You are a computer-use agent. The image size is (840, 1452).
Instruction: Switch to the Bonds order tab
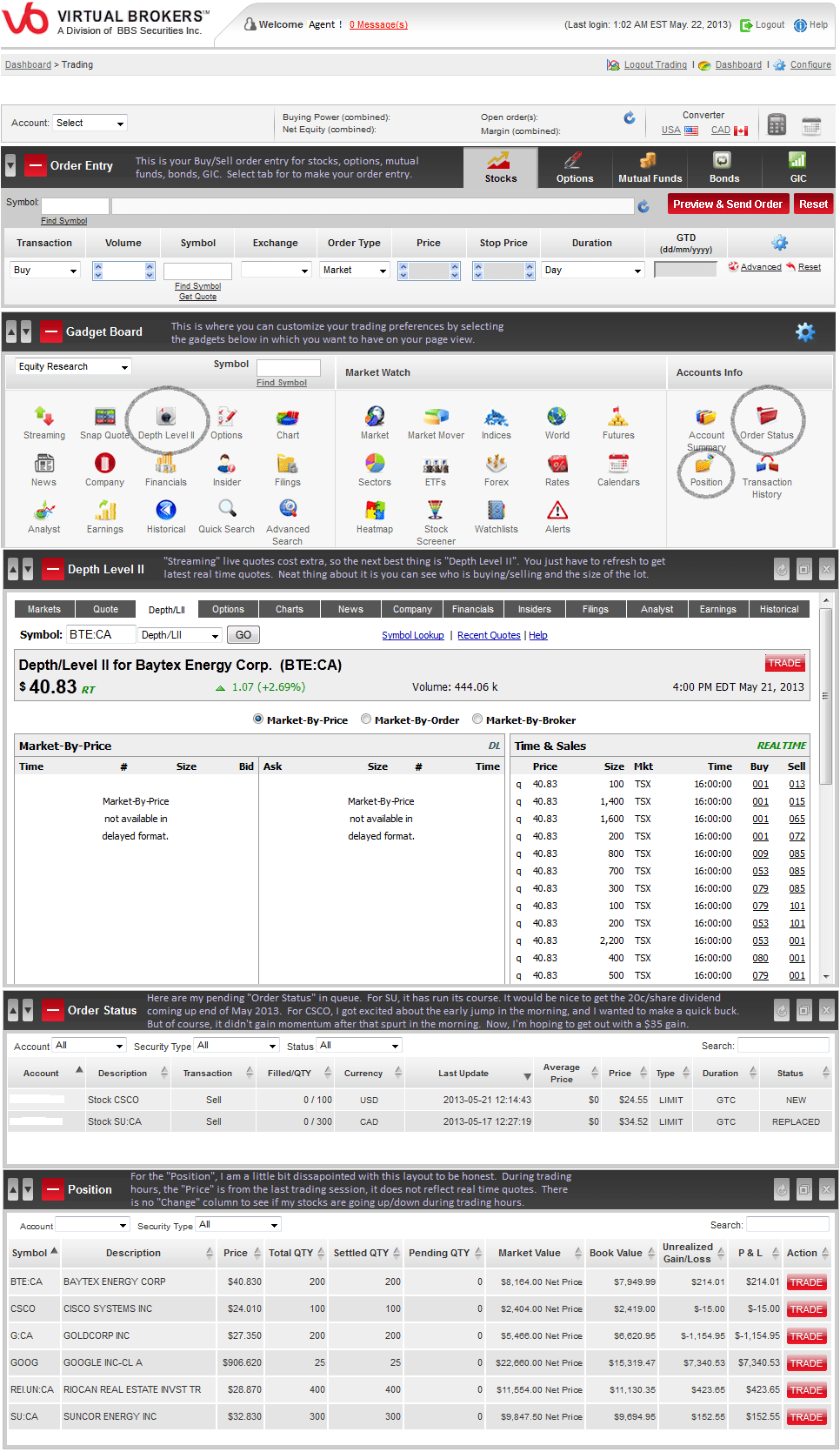point(723,167)
